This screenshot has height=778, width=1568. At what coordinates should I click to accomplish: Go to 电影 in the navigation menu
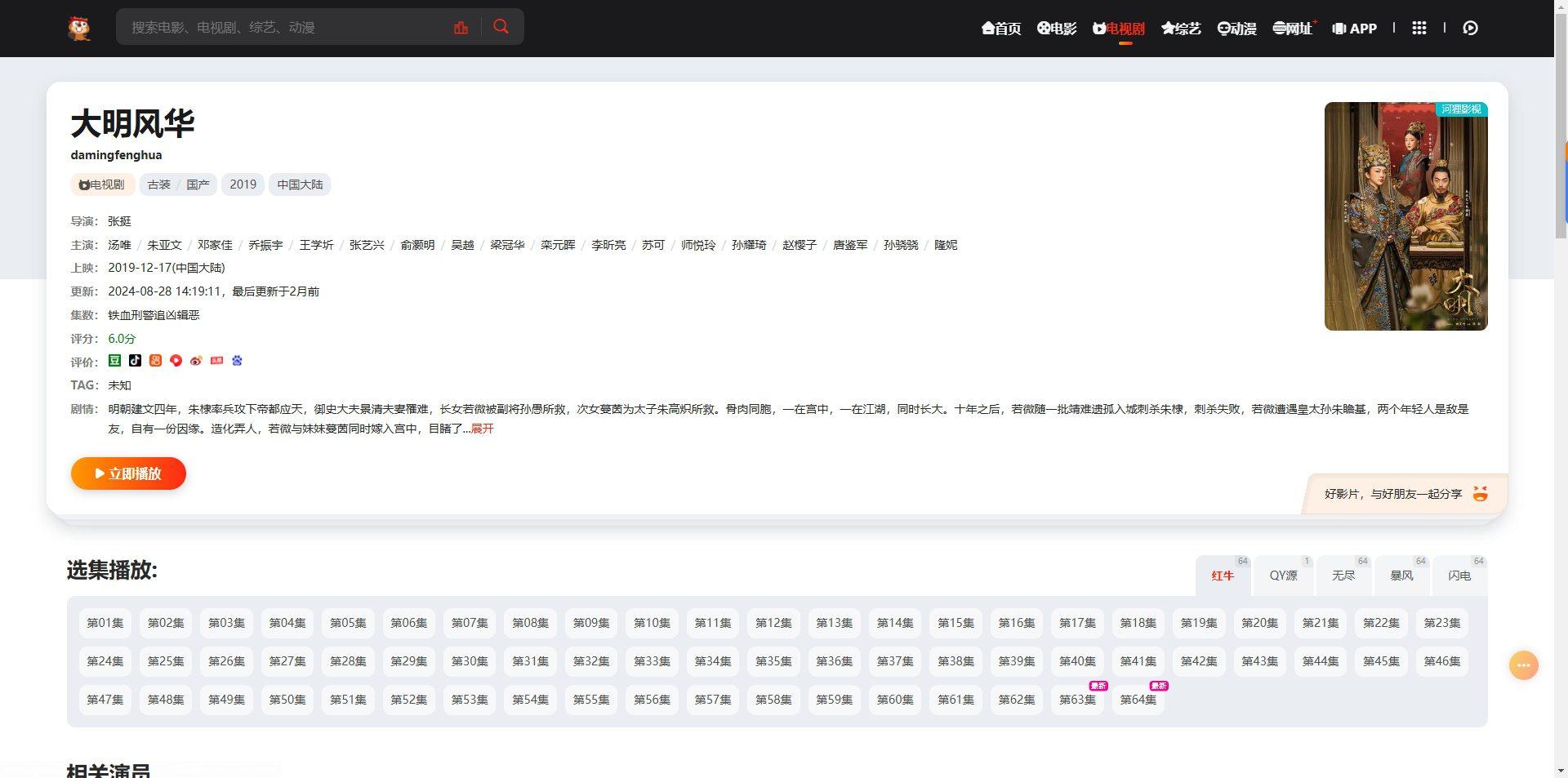click(x=1057, y=29)
